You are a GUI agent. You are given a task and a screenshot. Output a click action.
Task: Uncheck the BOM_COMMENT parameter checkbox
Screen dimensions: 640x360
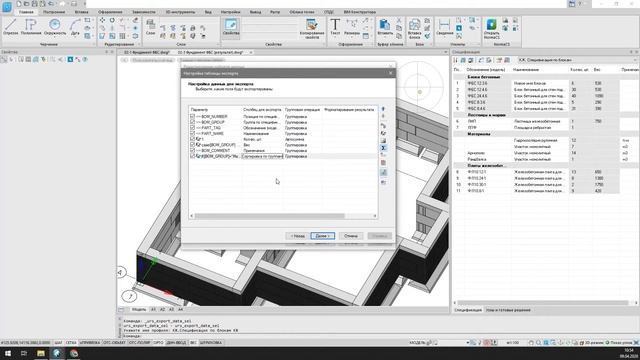pyautogui.click(x=192, y=150)
